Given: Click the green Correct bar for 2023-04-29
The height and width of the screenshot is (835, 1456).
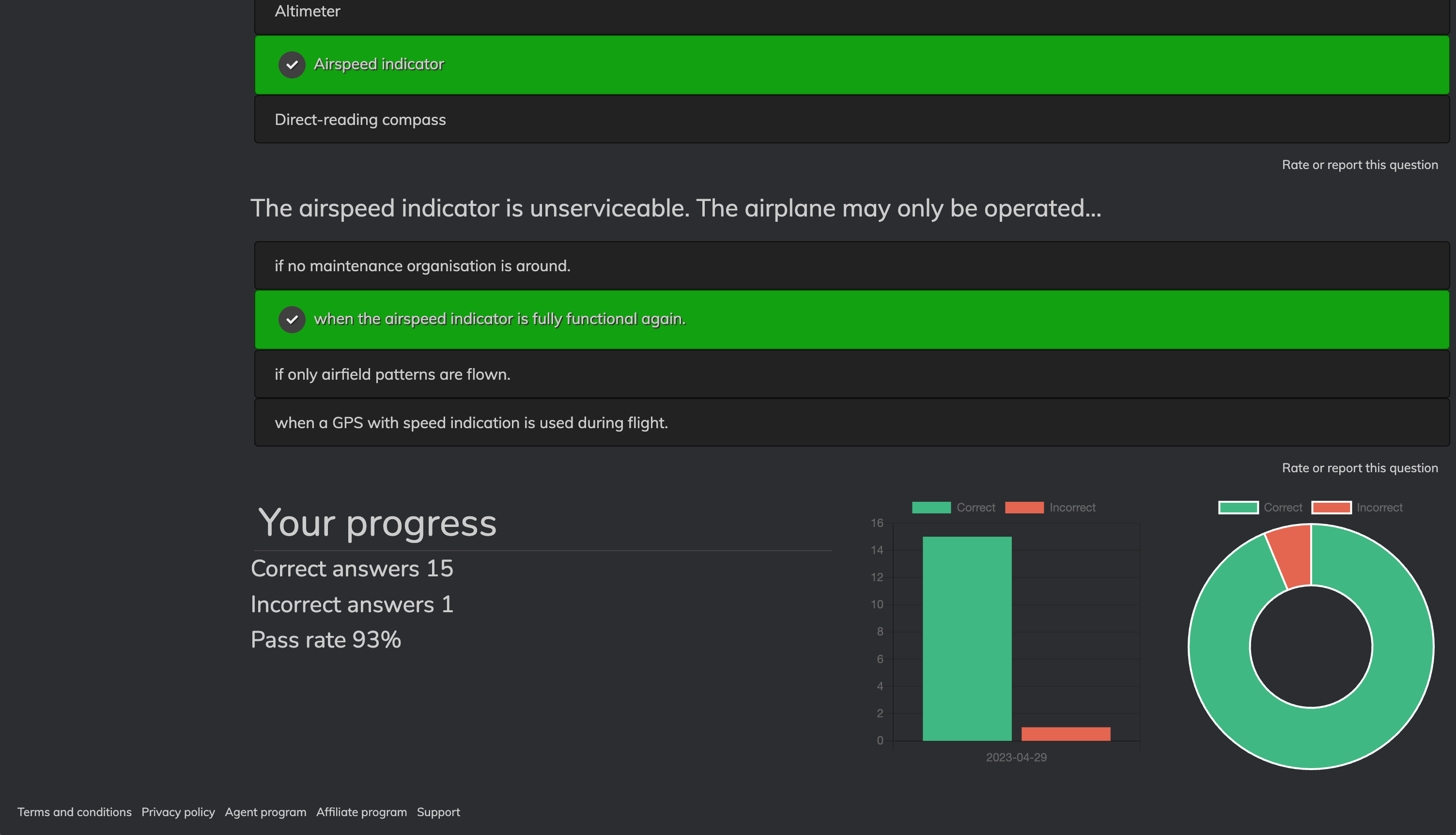Looking at the screenshot, I should 966,638.
